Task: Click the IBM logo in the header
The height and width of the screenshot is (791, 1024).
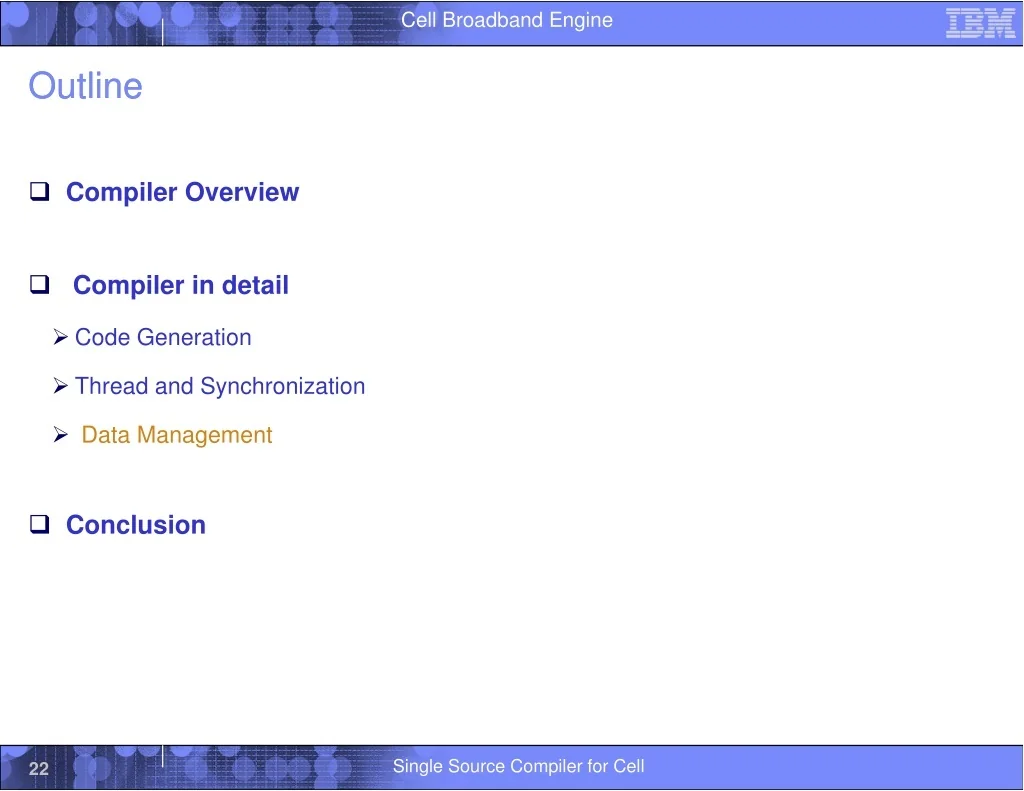Action: click(980, 24)
